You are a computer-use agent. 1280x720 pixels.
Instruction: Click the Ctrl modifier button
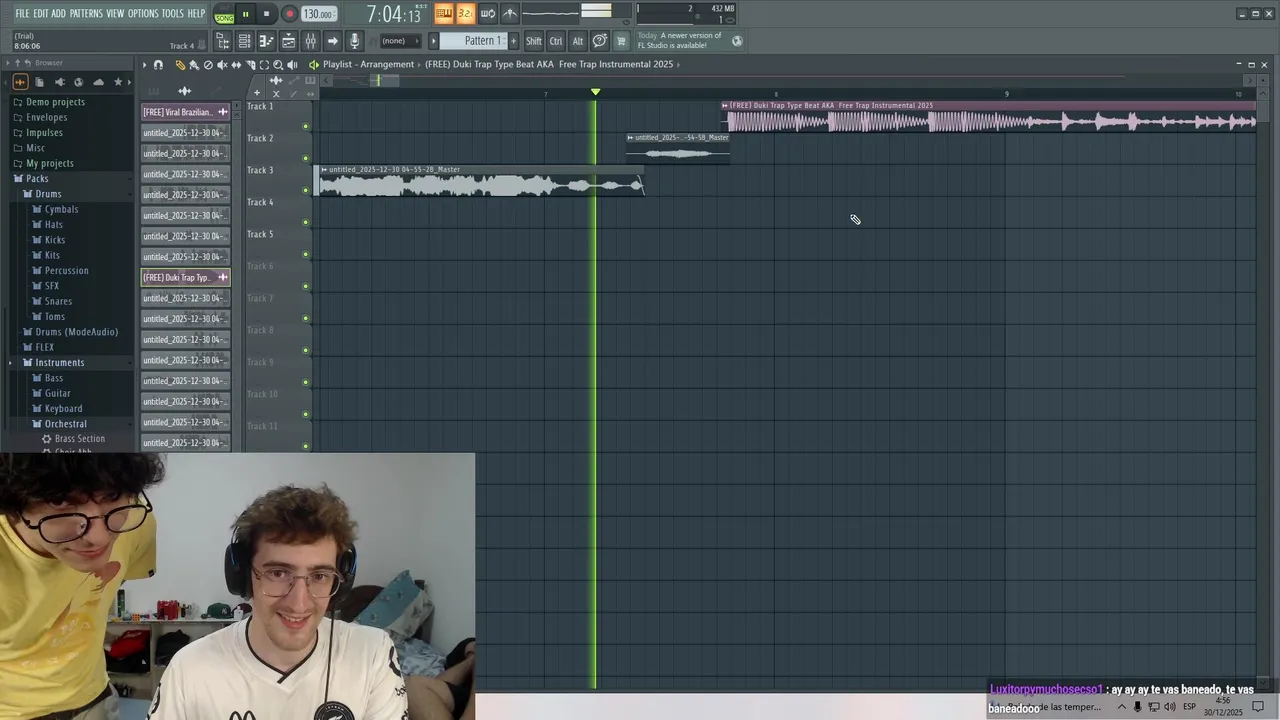click(x=556, y=41)
